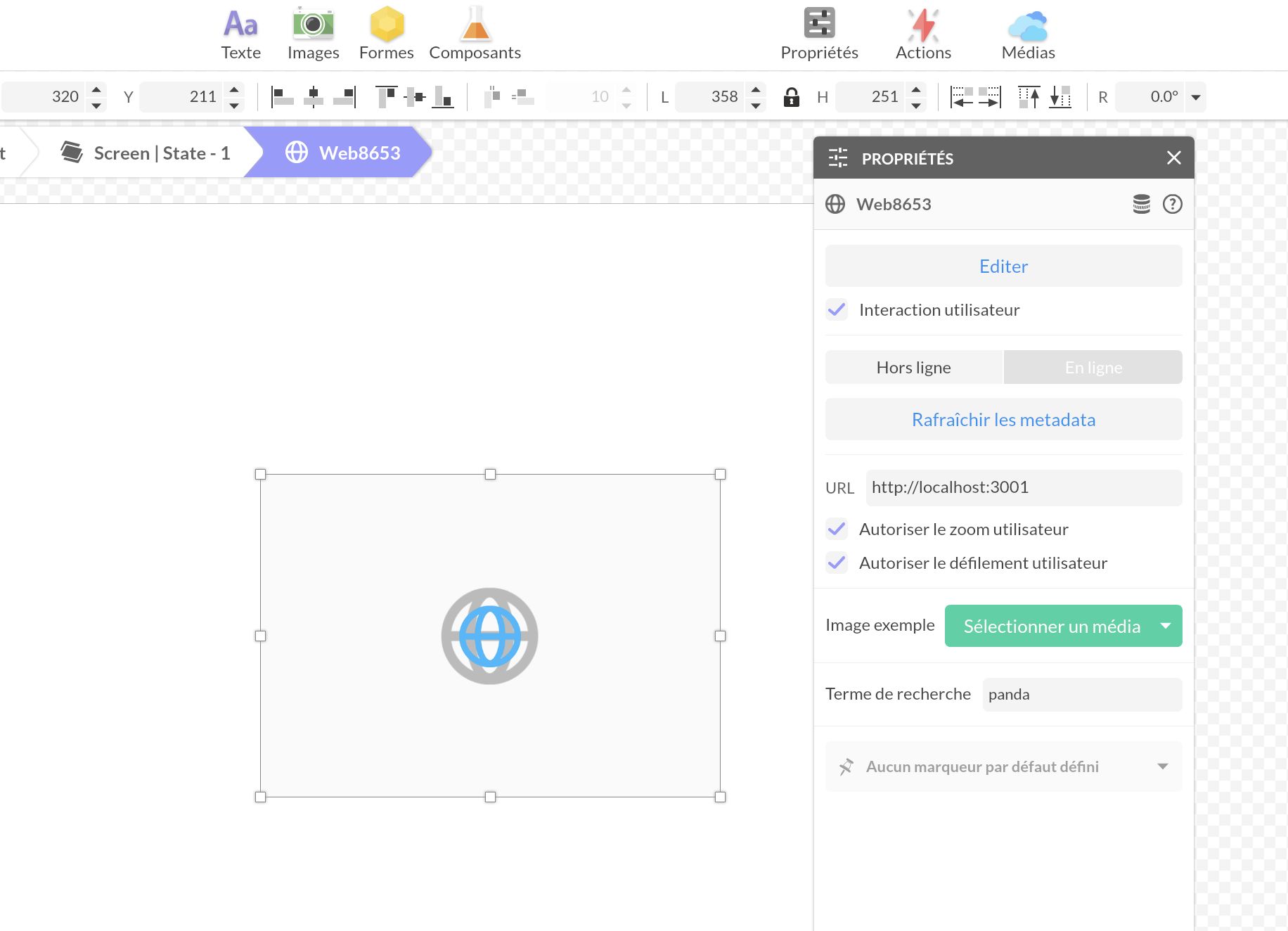Open the Images camera tool
The image size is (1288, 931).
(x=313, y=34)
